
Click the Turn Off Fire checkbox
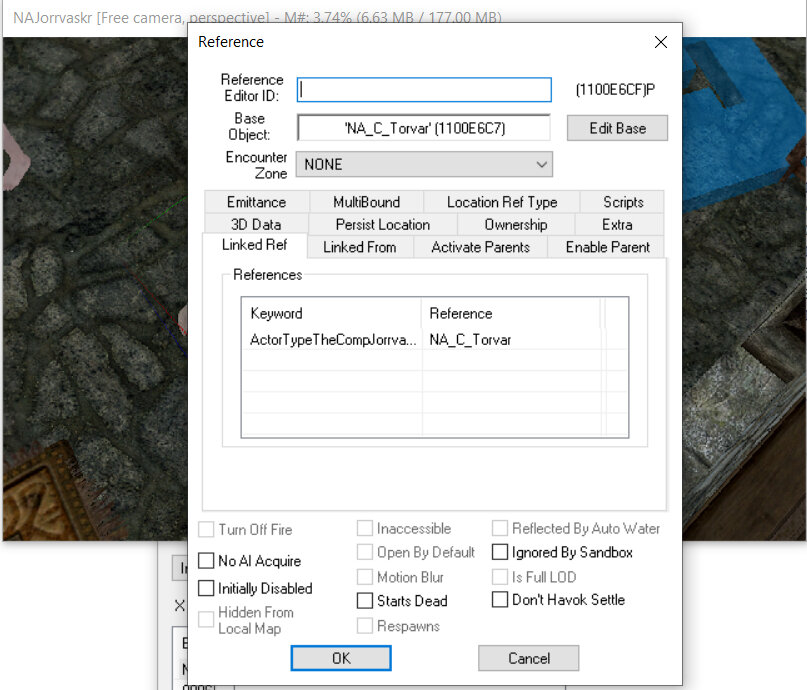pos(206,529)
